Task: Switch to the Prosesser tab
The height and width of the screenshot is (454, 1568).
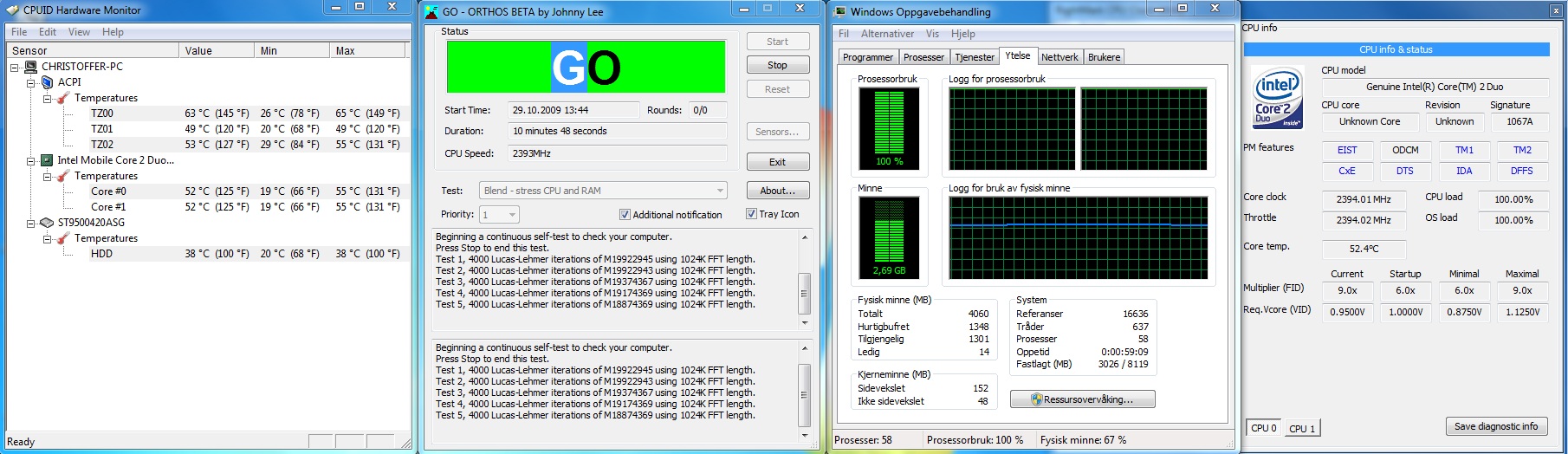Action: tap(923, 57)
